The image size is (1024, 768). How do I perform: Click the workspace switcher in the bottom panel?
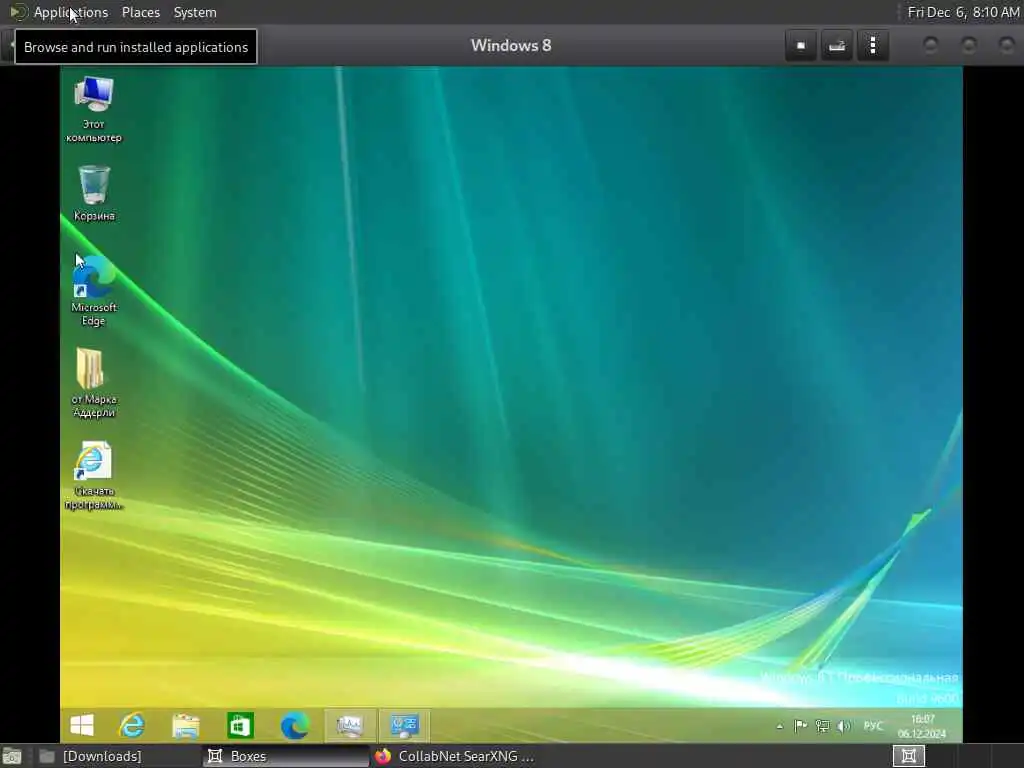click(908, 756)
